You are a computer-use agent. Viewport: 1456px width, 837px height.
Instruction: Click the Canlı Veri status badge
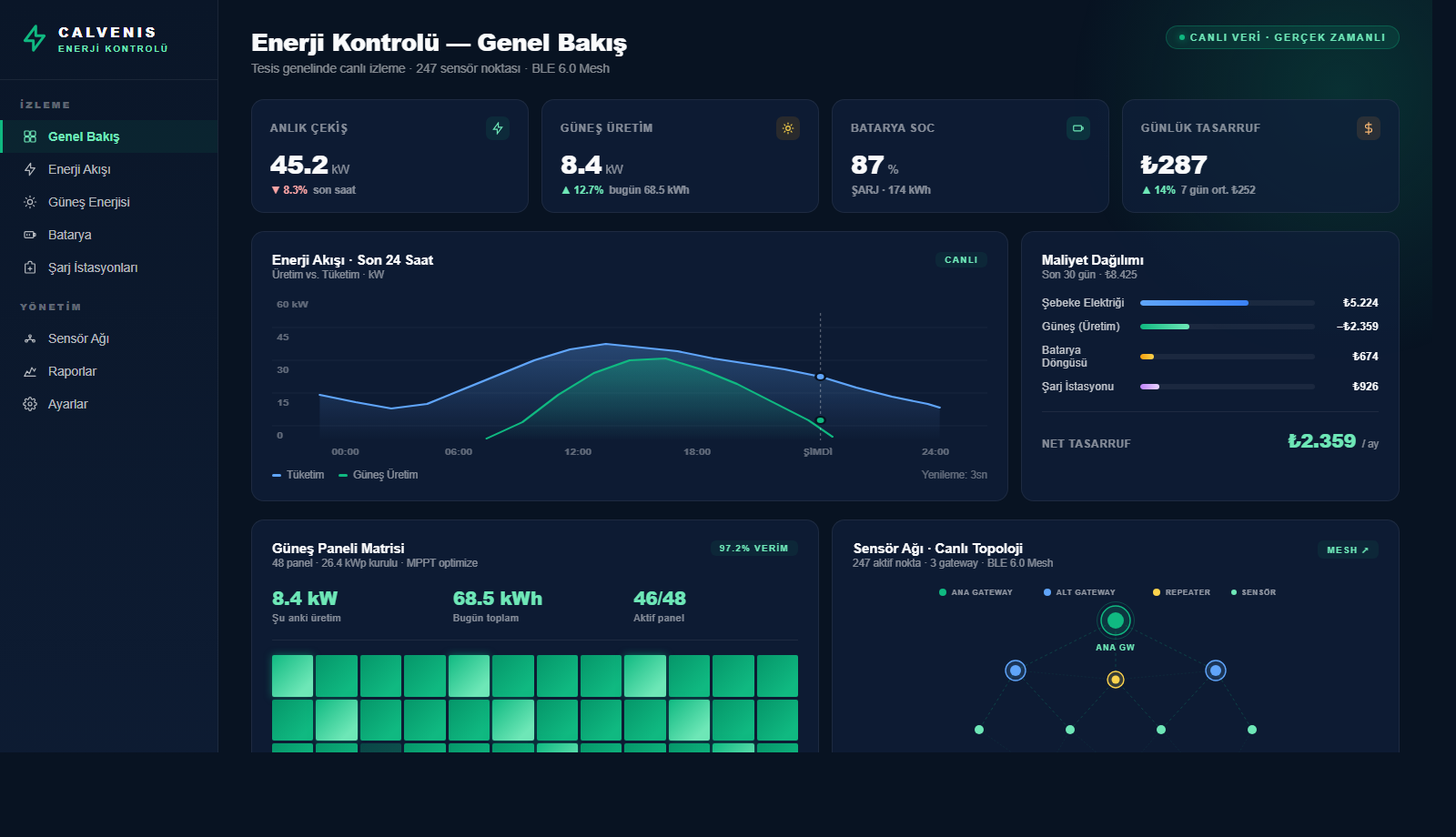[x=1282, y=37]
